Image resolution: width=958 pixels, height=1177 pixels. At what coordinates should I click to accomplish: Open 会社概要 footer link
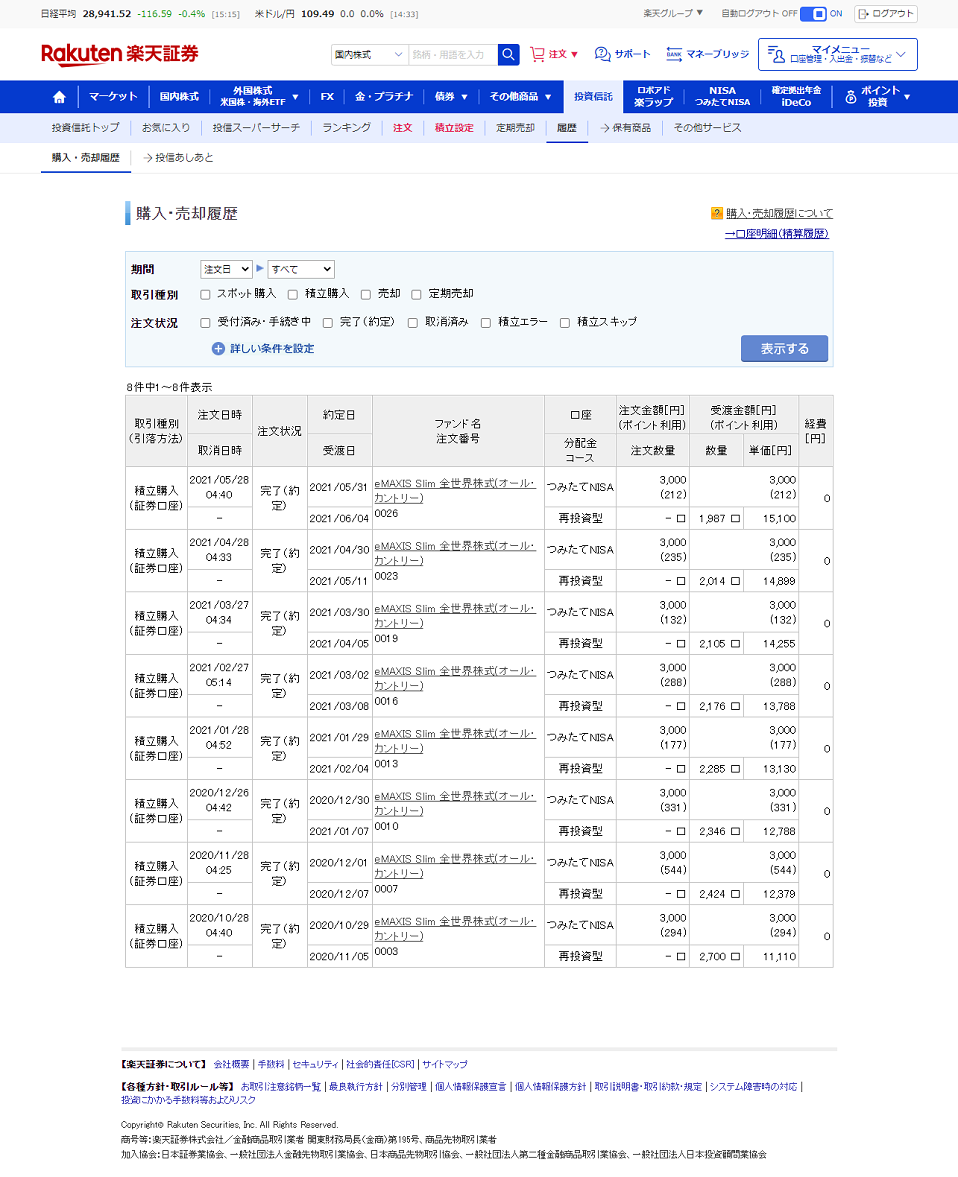point(231,1064)
